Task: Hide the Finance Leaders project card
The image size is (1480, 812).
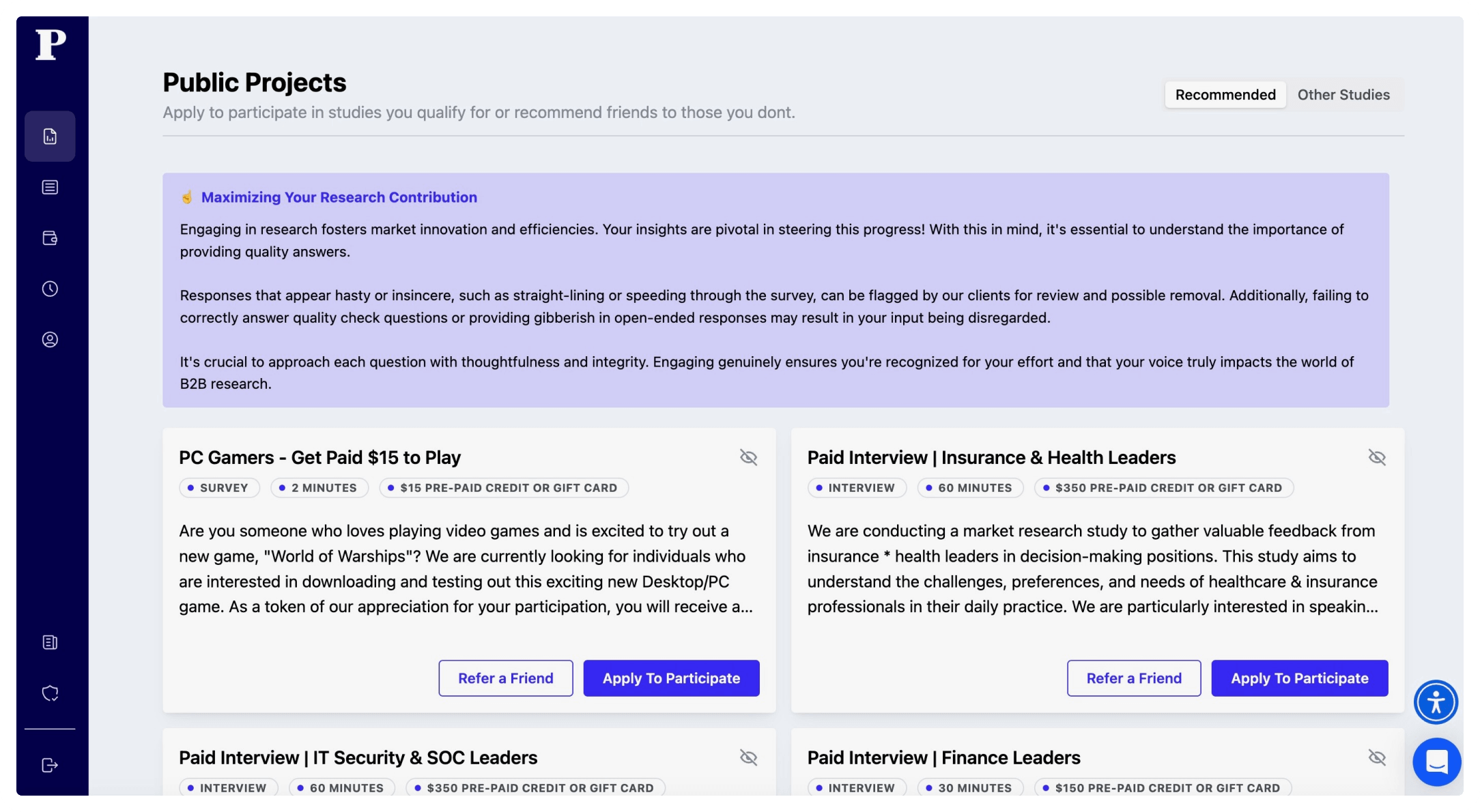Action: click(1377, 757)
